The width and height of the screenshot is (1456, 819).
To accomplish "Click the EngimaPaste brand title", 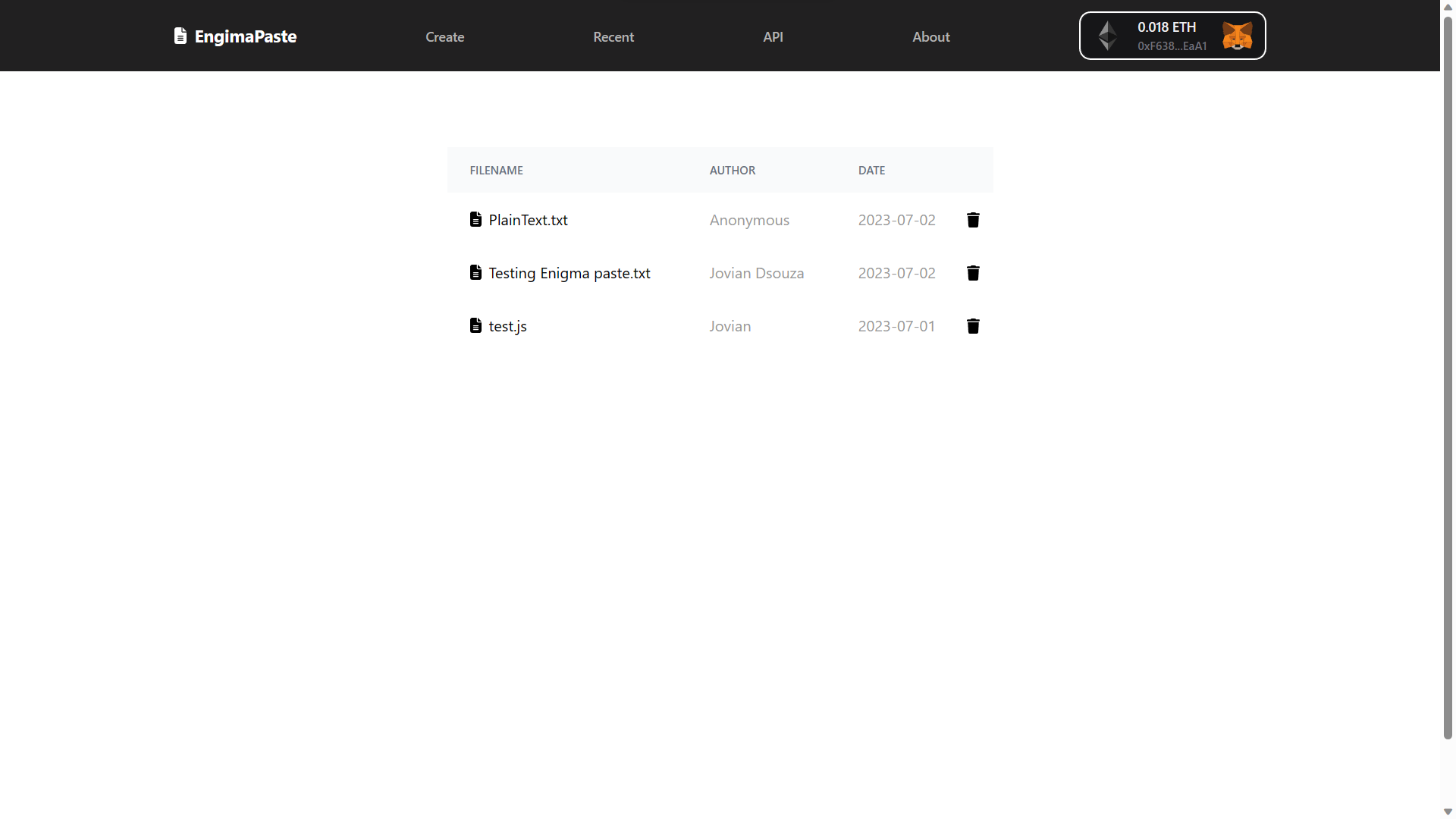I will point(245,36).
